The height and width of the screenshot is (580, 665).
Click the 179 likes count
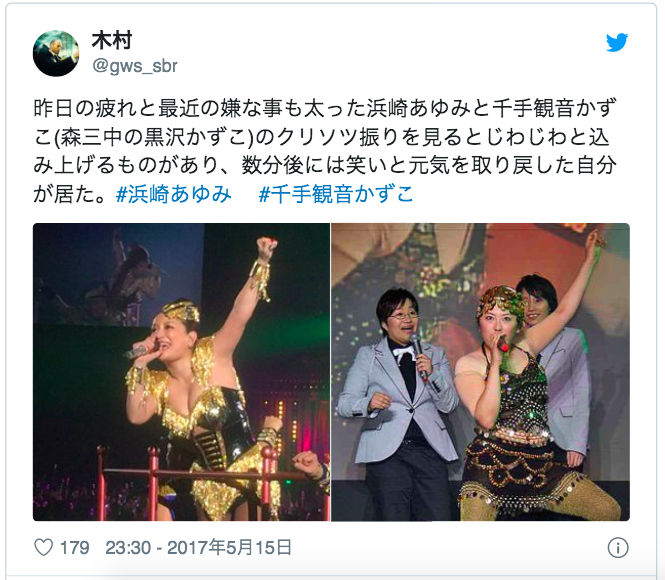click(x=75, y=548)
